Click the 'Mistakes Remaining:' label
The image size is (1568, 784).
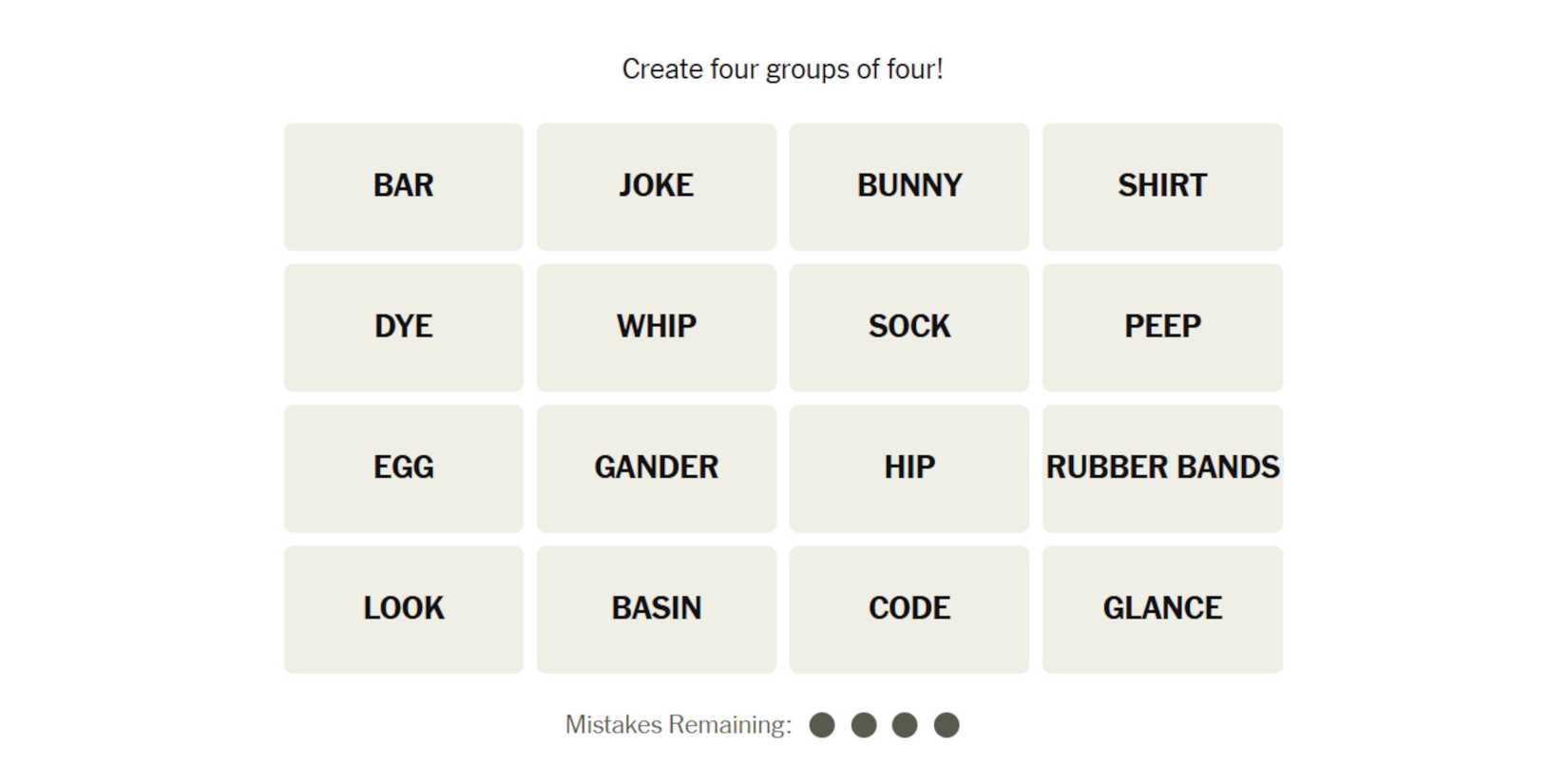pos(678,725)
